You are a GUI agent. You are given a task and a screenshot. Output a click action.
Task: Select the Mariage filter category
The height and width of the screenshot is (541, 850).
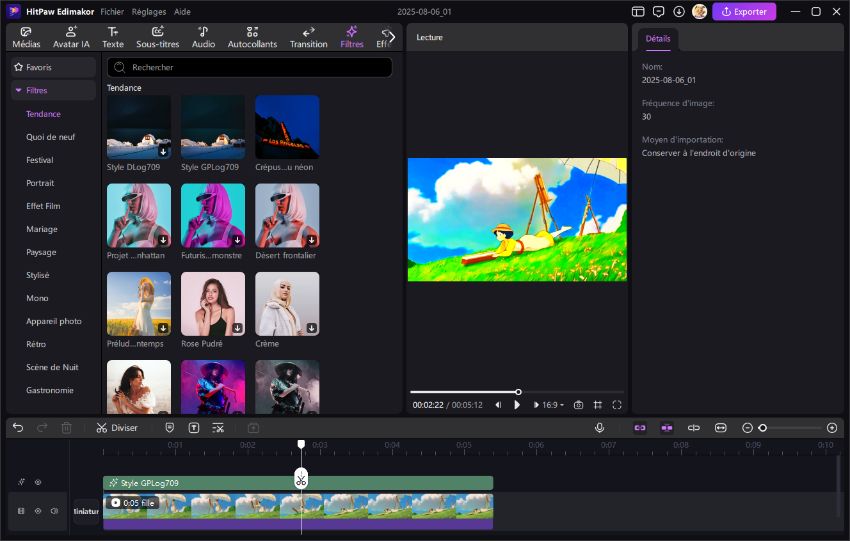coord(42,229)
